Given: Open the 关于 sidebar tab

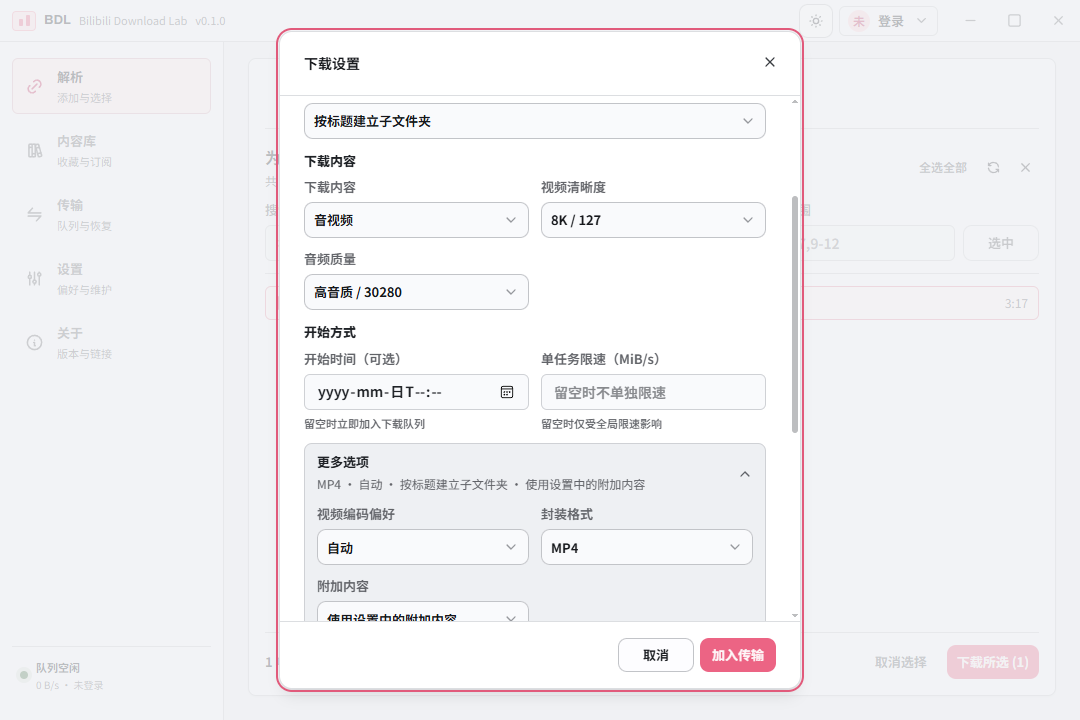Looking at the screenshot, I should click(112, 342).
